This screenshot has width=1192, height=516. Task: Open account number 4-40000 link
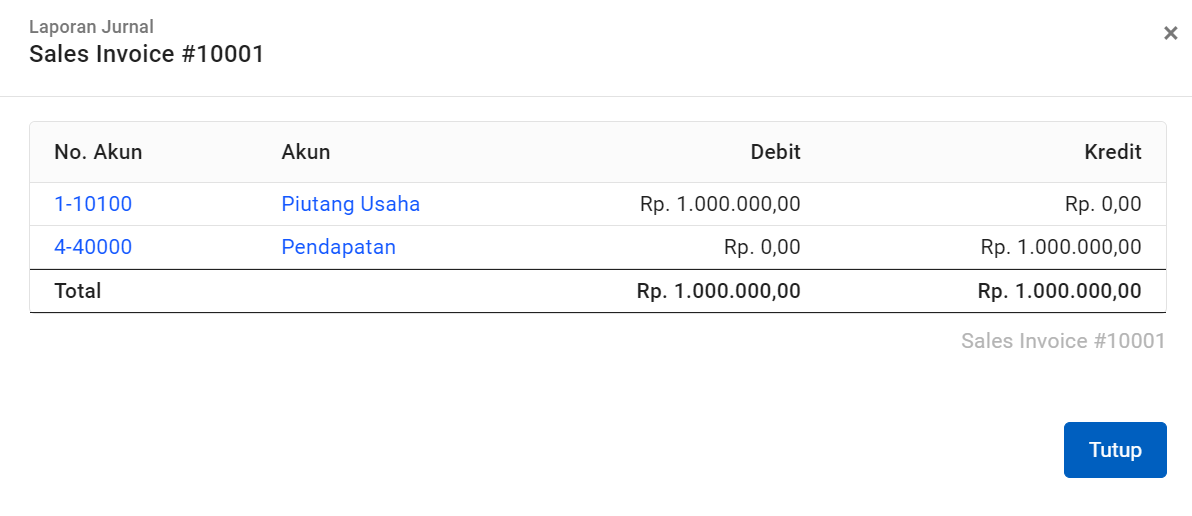click(x=93, y=247)
